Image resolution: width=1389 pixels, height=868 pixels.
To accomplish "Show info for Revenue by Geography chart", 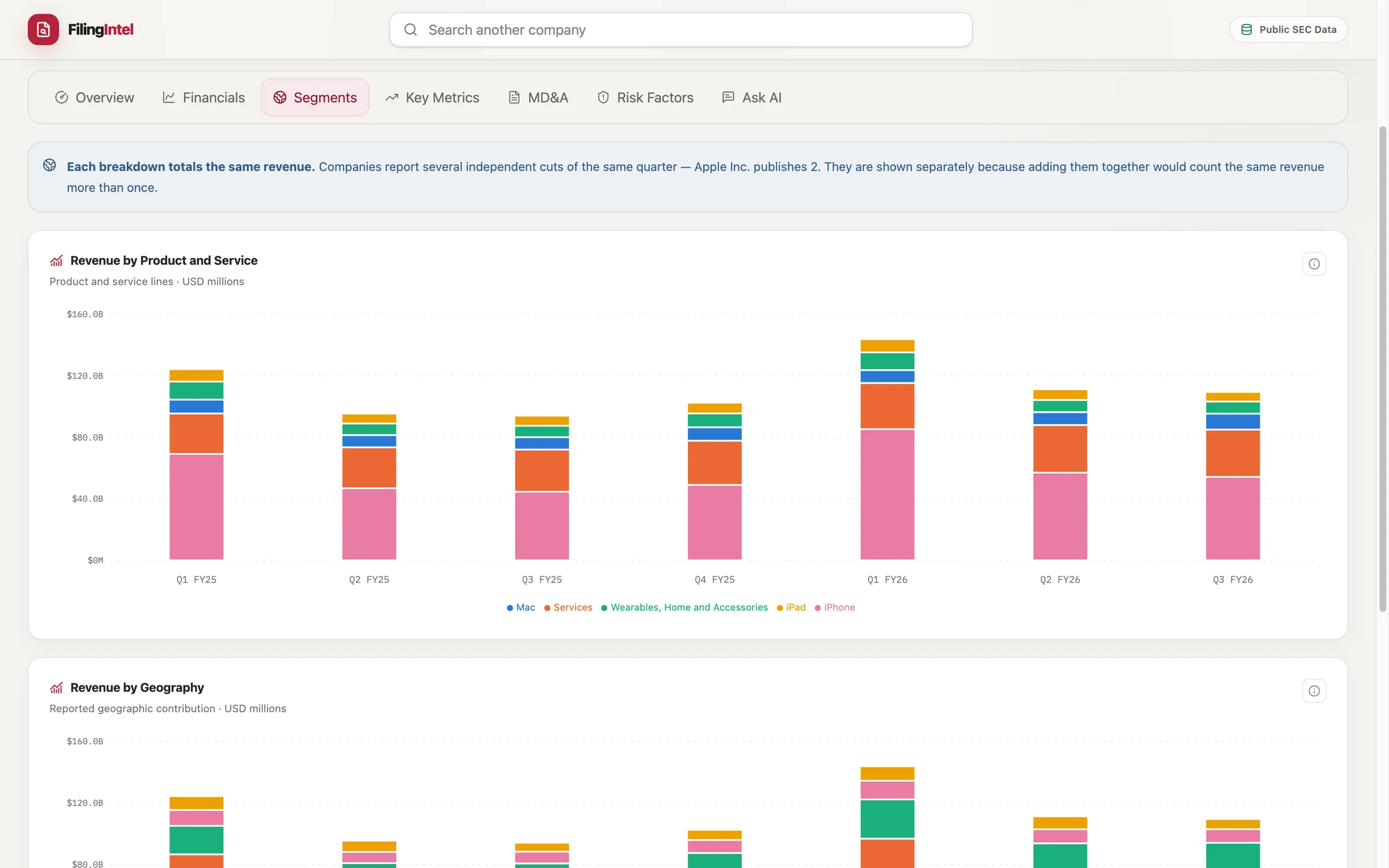I will [1314, 691].
